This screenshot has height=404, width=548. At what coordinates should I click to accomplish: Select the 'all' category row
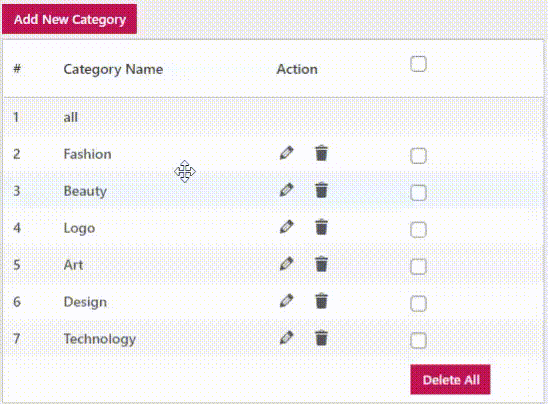273,117
